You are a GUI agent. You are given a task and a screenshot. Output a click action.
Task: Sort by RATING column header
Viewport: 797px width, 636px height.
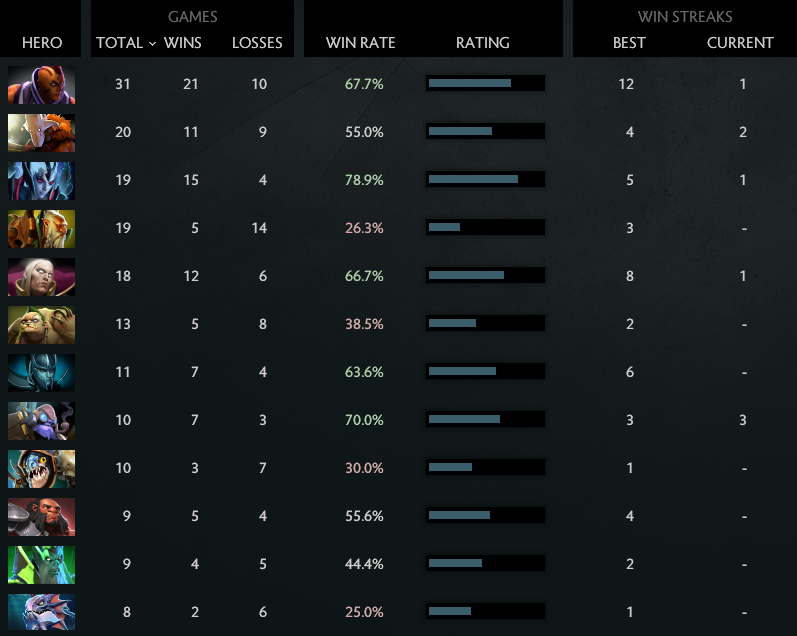pos(482,43)
